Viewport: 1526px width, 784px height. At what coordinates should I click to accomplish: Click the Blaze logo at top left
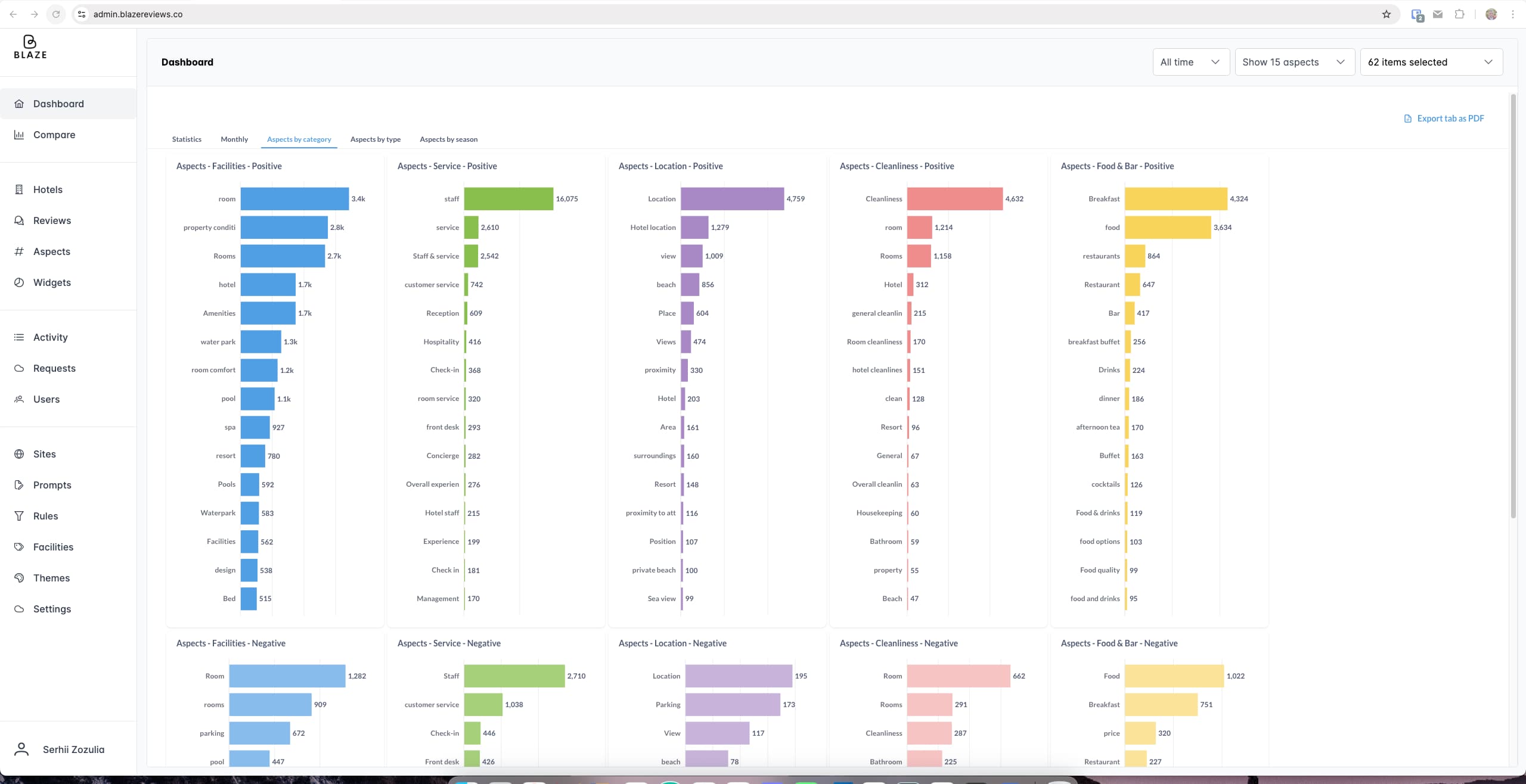[30, 47]
